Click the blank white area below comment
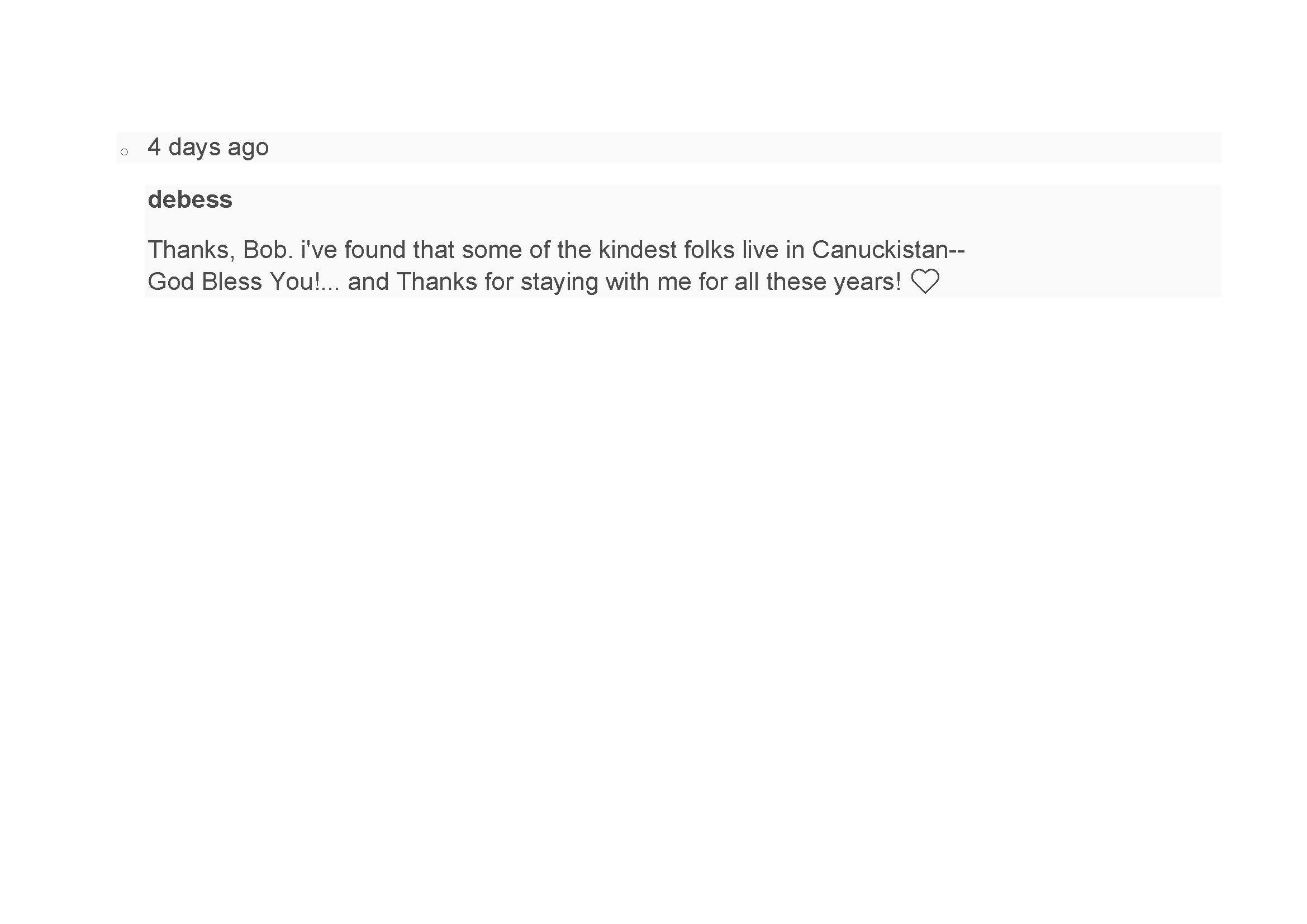This screenshot has height=924, width=1307. coord(654,569)
